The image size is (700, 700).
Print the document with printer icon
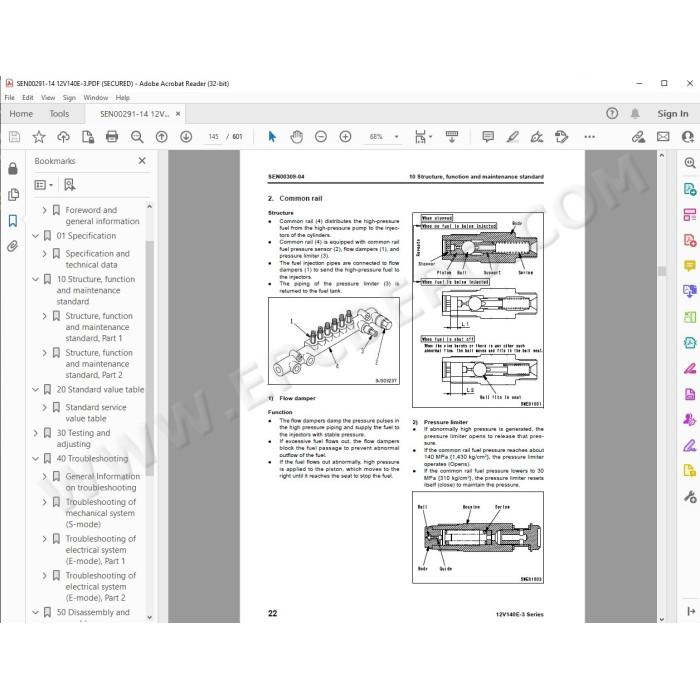(112, 137)
